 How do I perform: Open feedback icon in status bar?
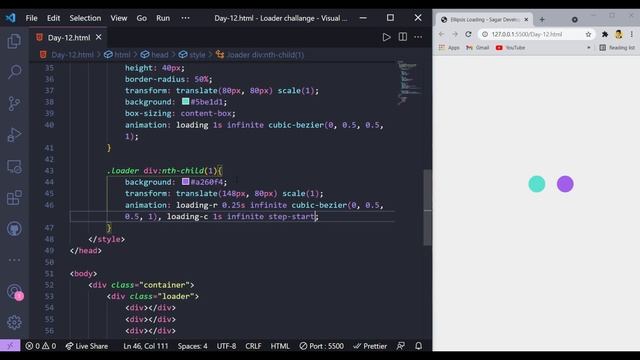click(x=401, y=346)
